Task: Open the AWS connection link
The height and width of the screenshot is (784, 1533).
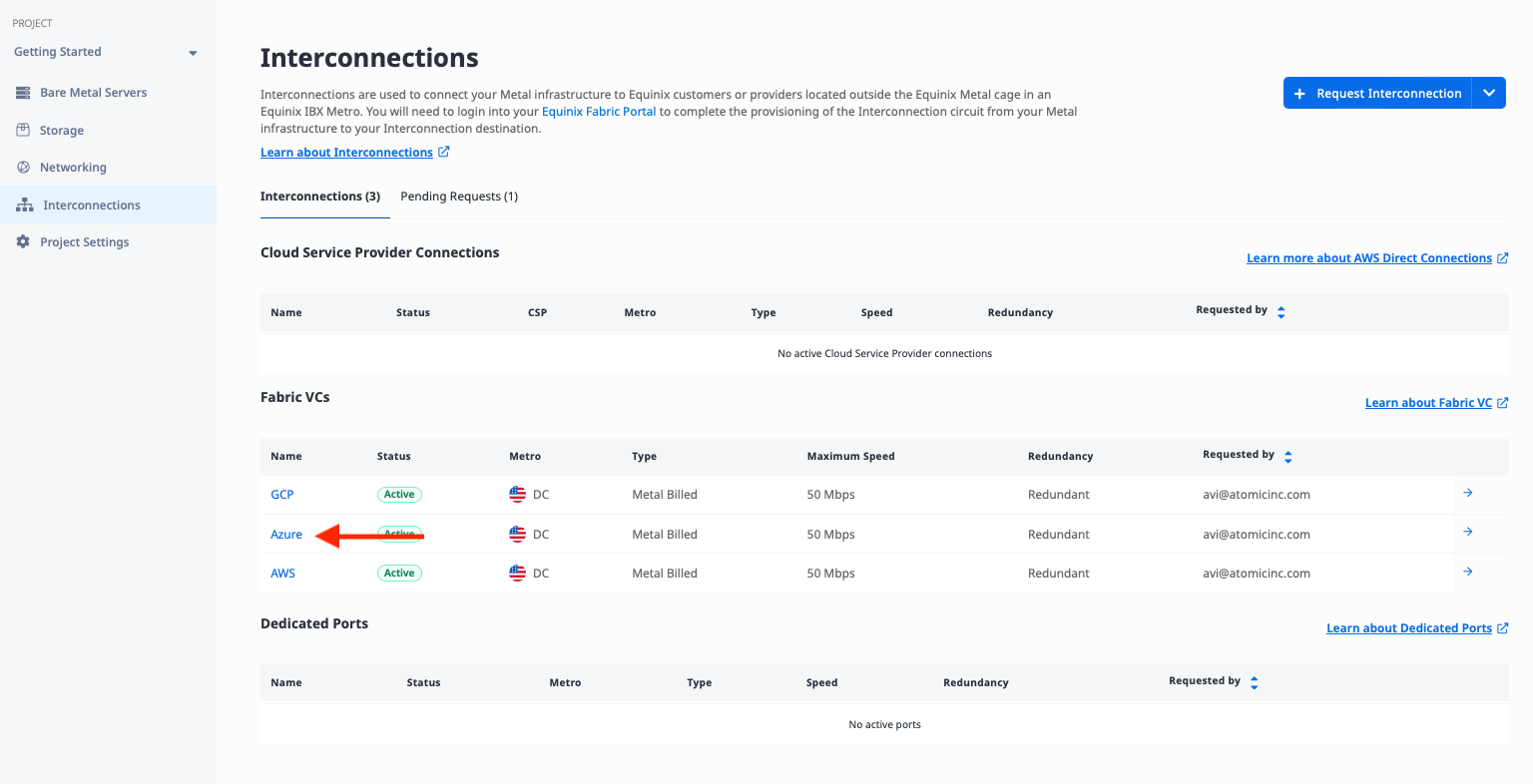Action: [283, 574]
